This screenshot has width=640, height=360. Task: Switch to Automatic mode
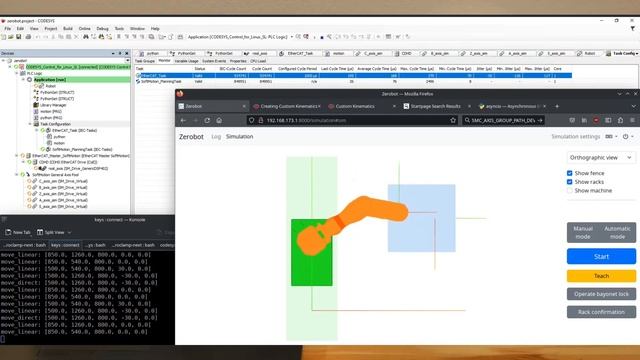(617, 233)
